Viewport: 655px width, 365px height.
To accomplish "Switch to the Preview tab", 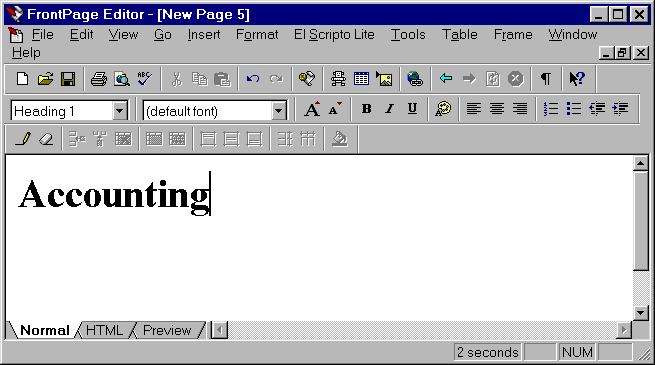I will point(167,330).
